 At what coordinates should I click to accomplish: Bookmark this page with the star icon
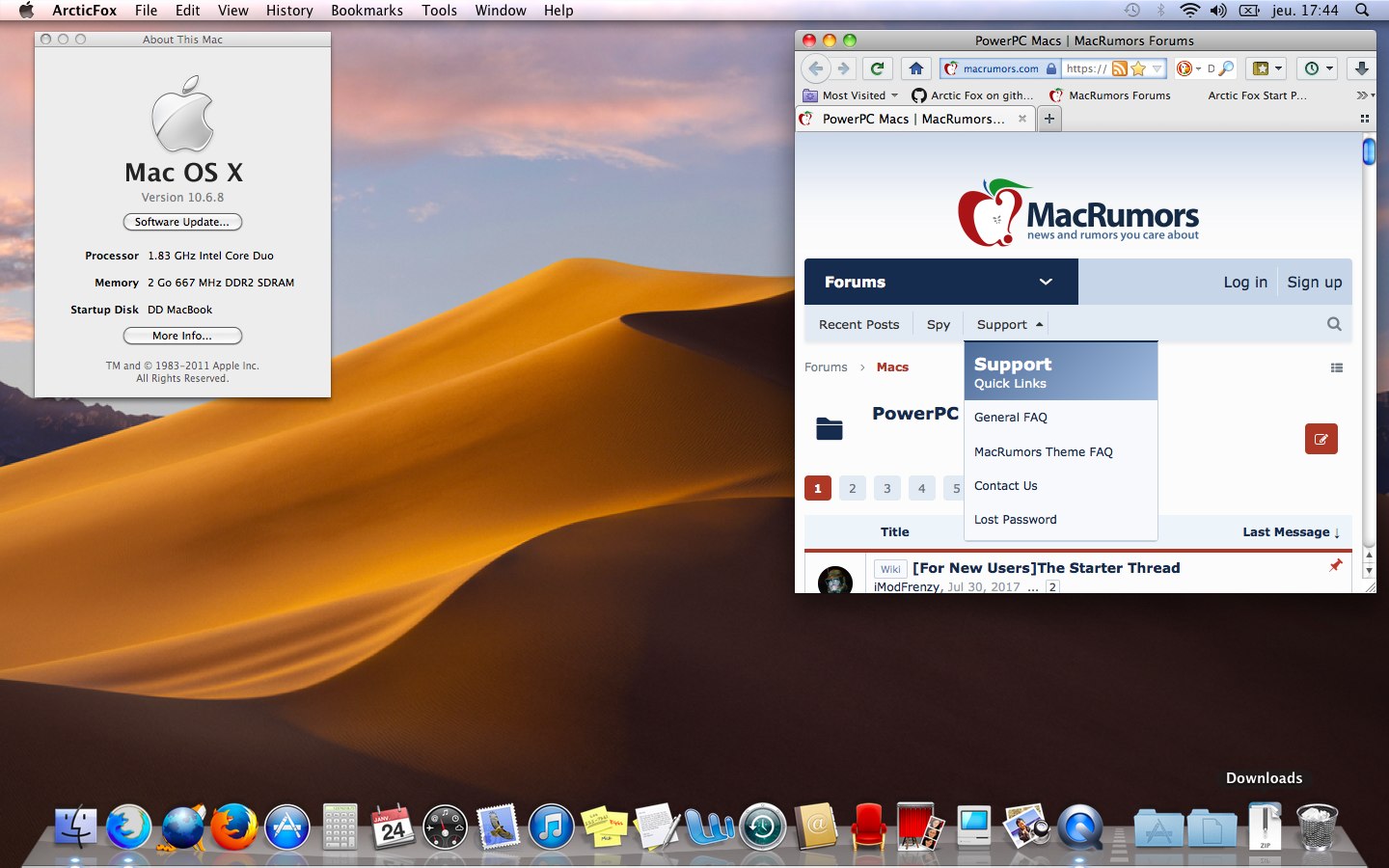(x=1138, y=68)
